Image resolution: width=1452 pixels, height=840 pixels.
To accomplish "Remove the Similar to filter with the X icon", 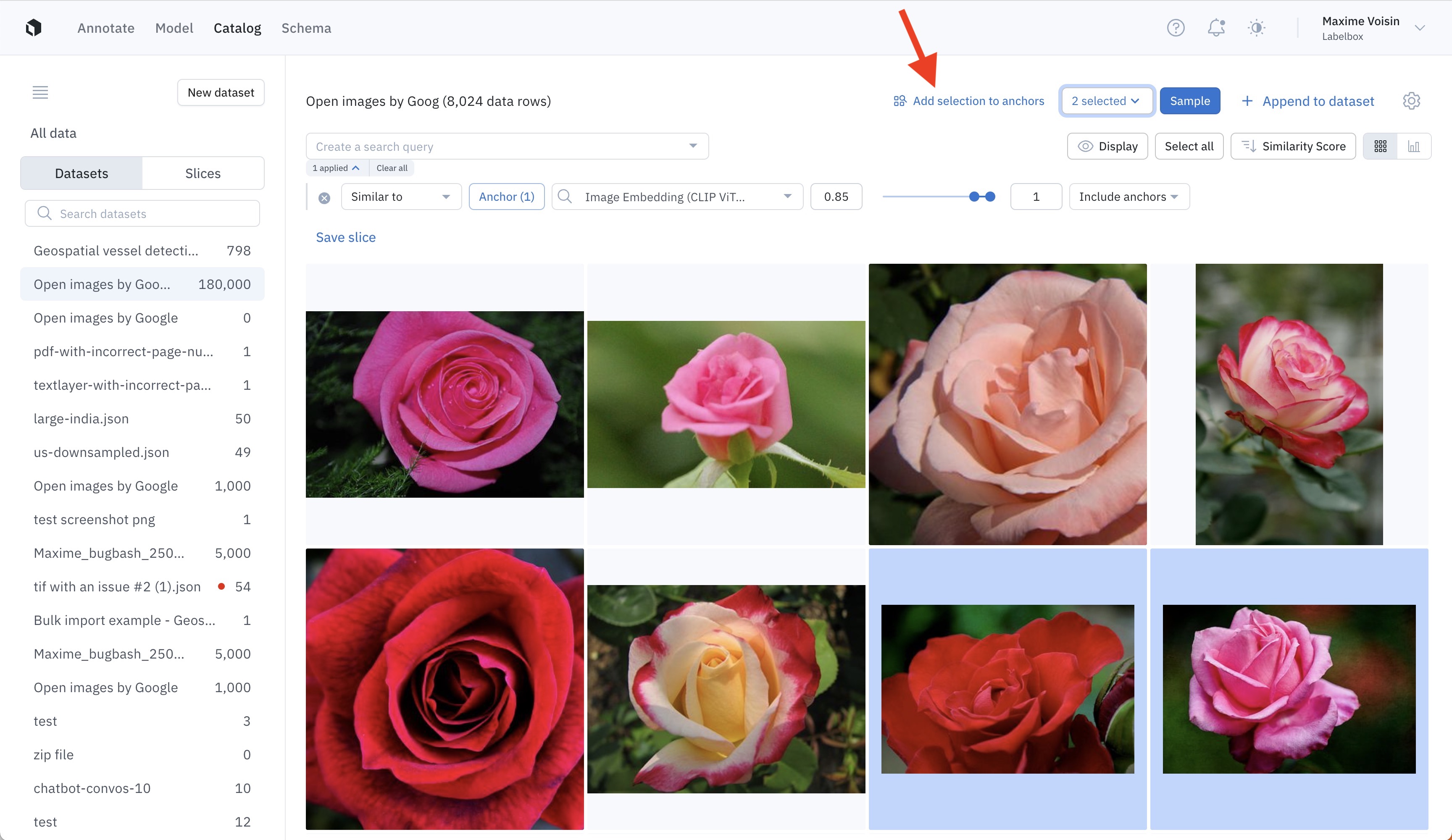I will (x=324, y=198).
